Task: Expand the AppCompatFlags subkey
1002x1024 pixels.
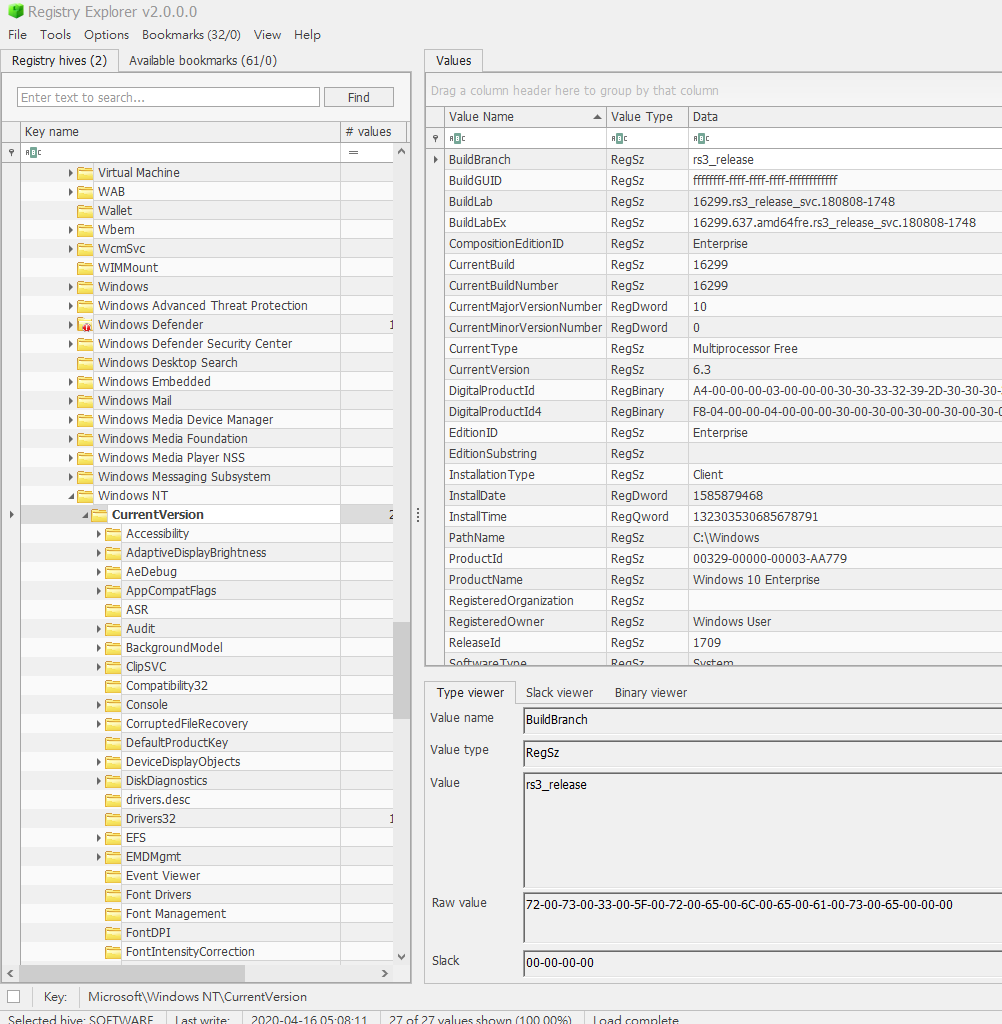Action: (x=99, y=590)
